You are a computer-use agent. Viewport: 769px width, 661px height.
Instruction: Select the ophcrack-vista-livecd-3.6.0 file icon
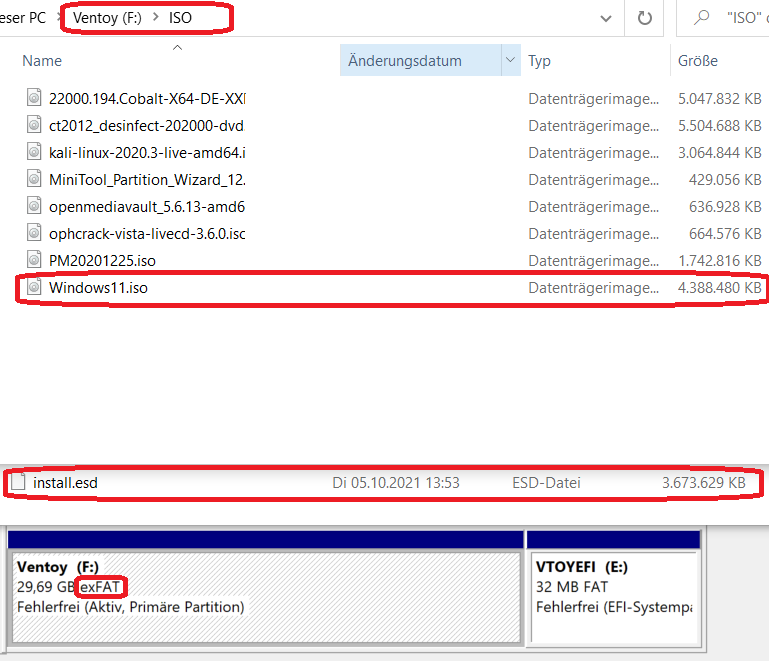(x=33, y=232)
